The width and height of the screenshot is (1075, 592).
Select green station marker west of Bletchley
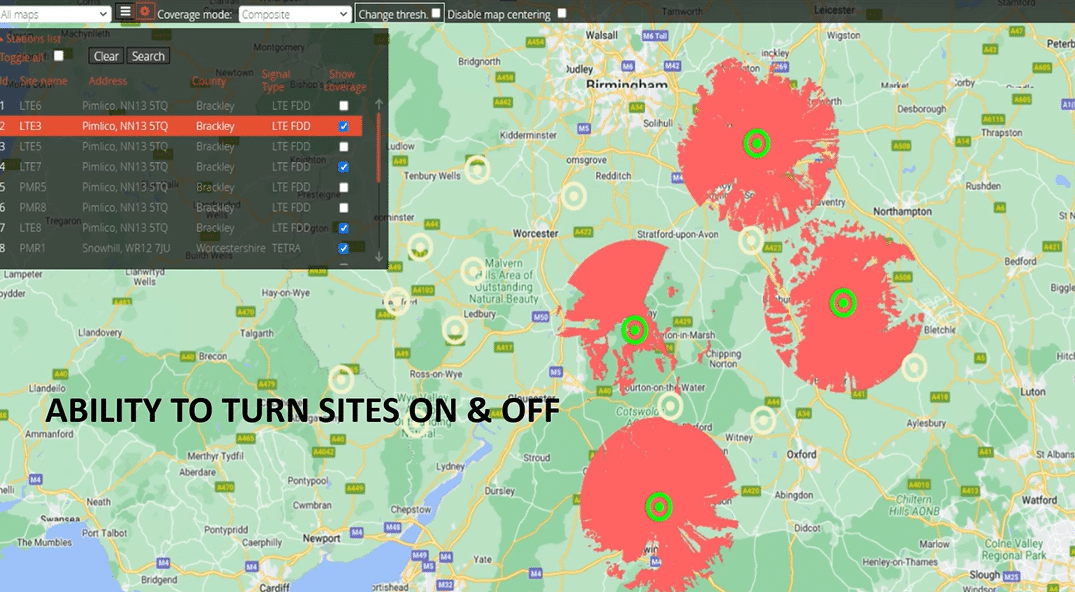pos(843,303)
